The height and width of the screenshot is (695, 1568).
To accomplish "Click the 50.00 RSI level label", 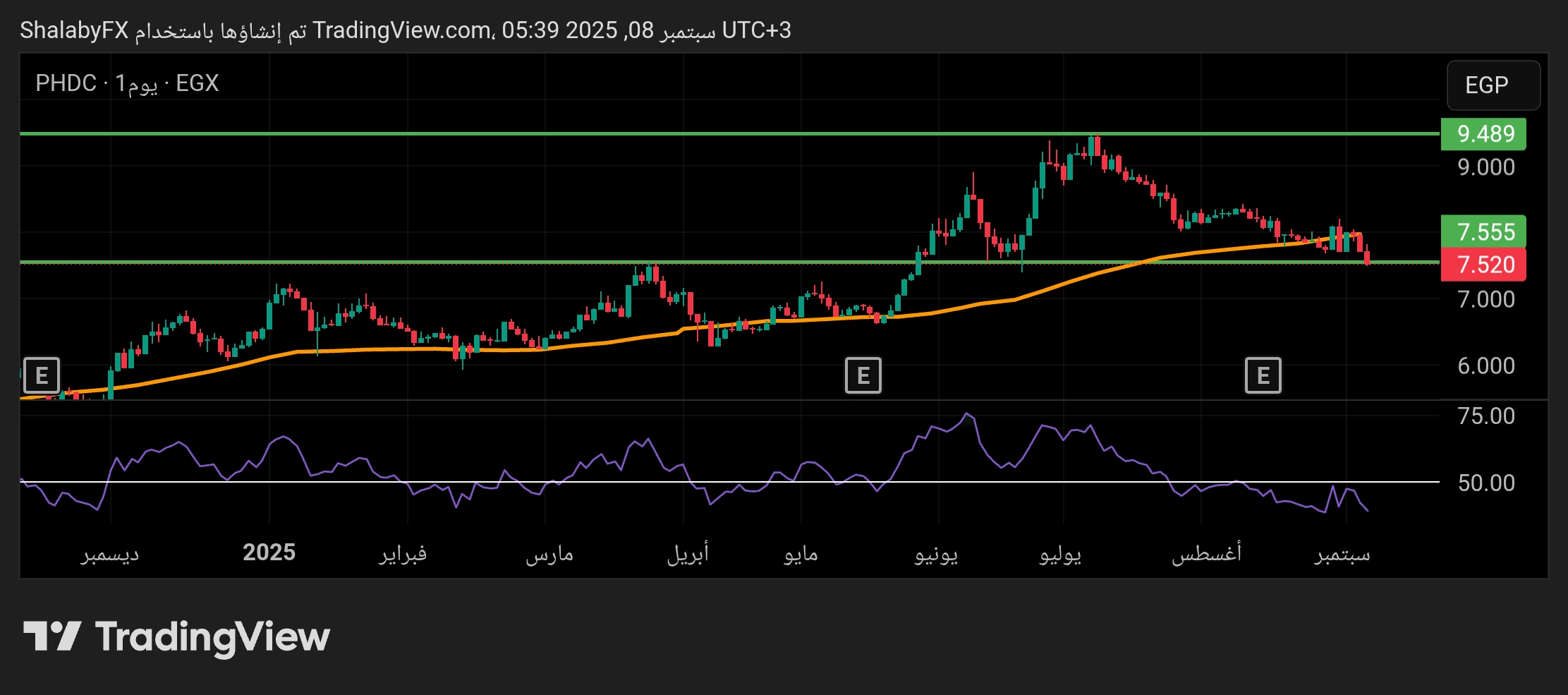I will [x=1485, y=483].
